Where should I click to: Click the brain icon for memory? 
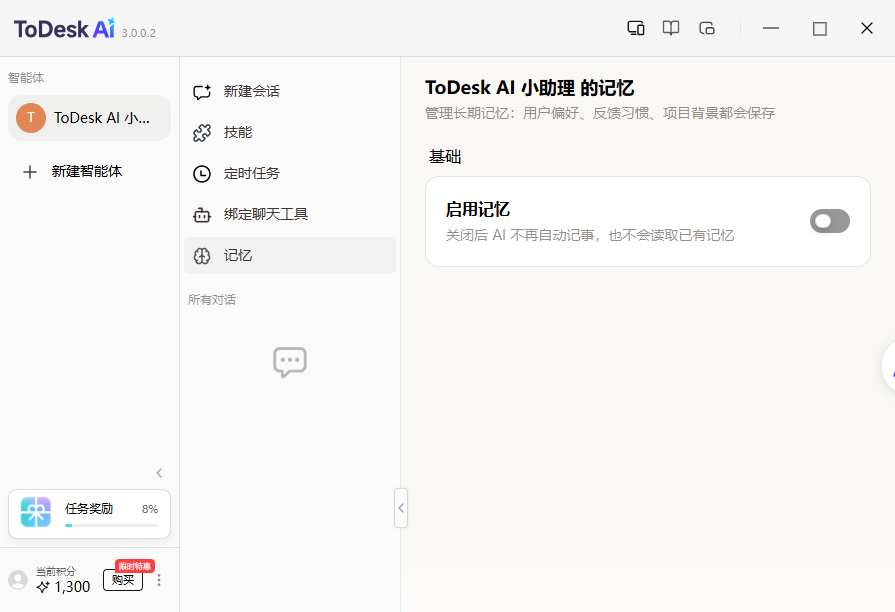(x=202, y=256)
